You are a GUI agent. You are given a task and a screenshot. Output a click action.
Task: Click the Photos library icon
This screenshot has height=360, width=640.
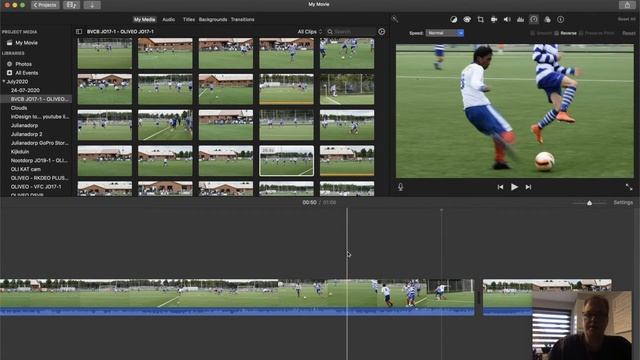click(x=9, y=64)
